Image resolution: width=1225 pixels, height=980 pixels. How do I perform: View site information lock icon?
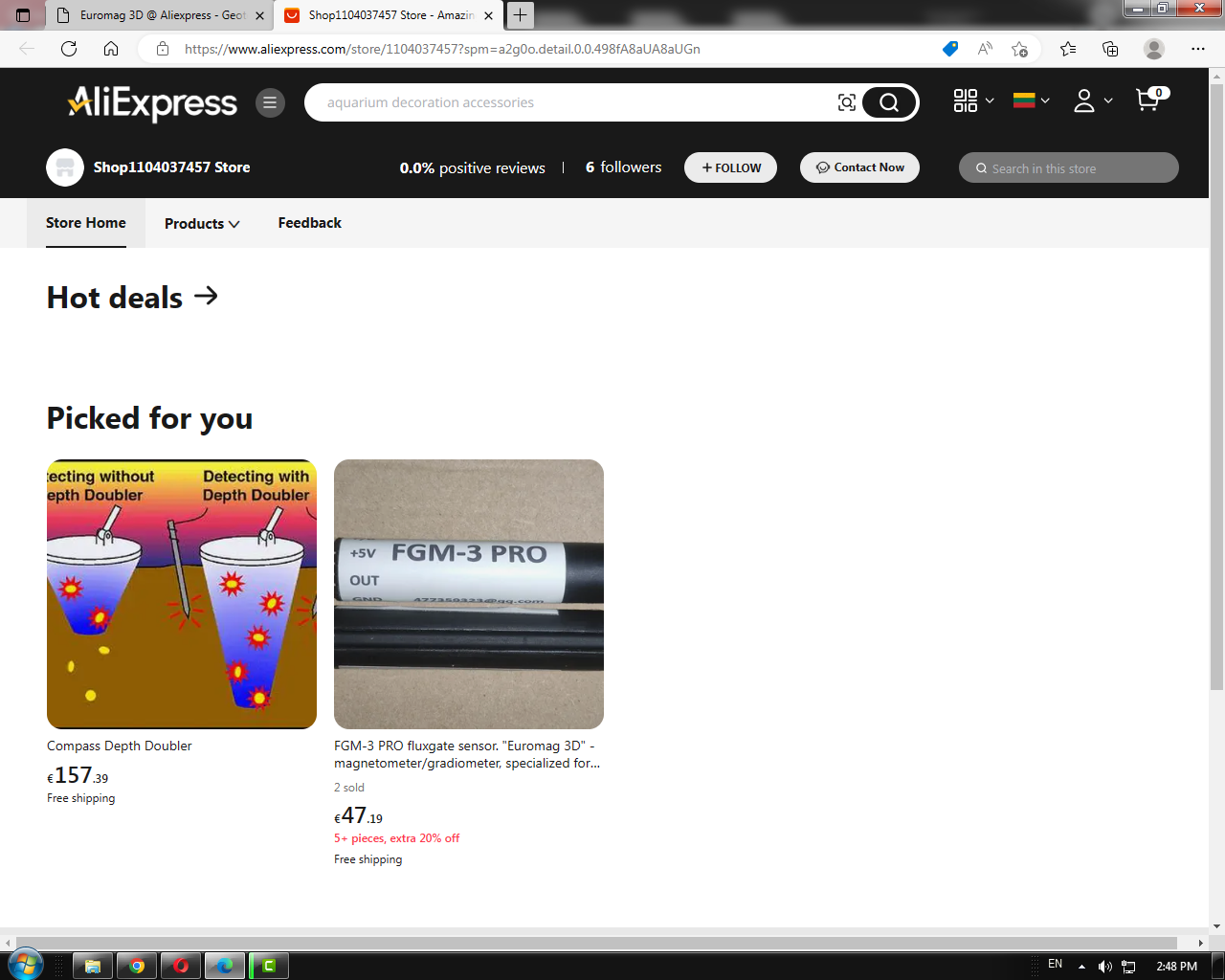click(x=163, y=49)
